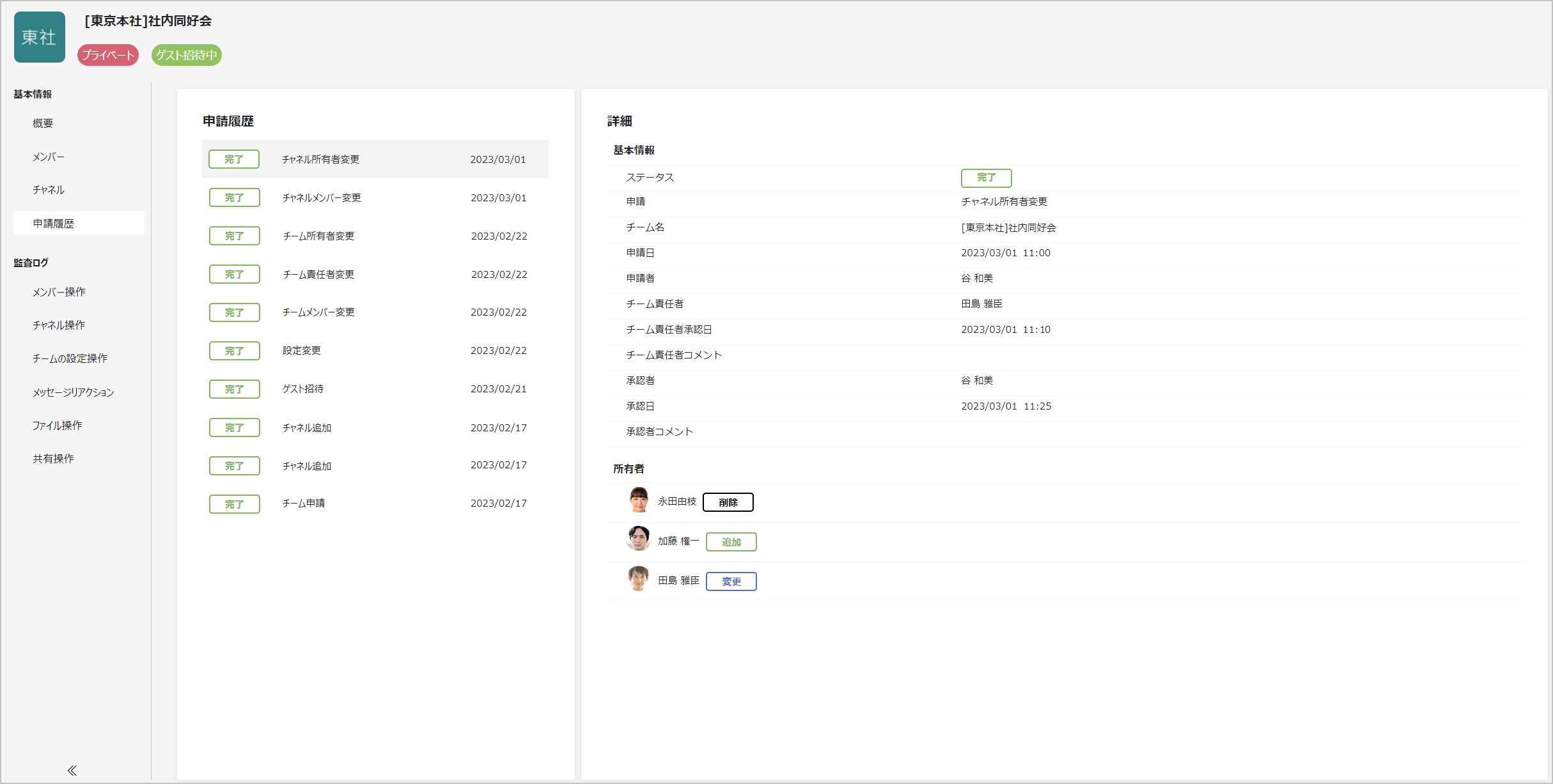Viewport: 1553px width, 784px height.
Task: Click the 完了 status badge in 詳細
Action: point(986,178)
